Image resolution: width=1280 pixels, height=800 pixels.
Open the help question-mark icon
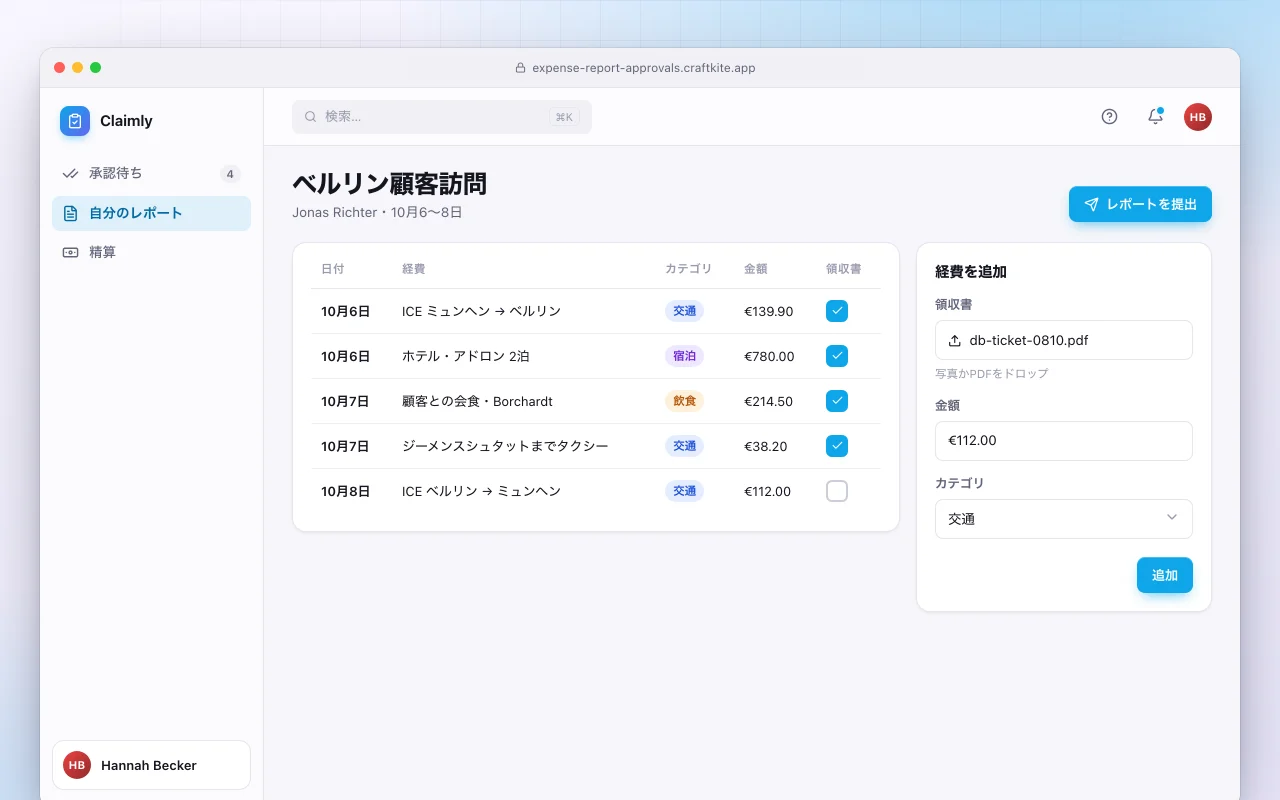1109,116
